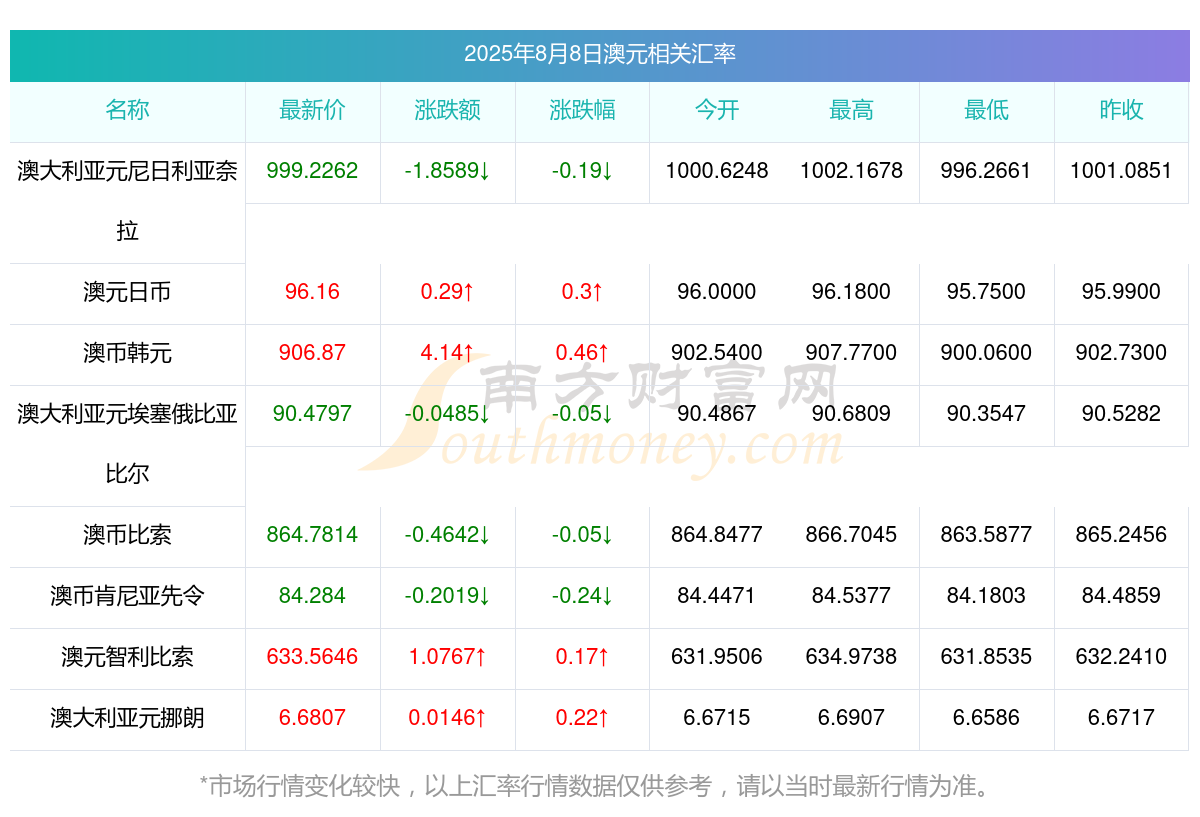
Task: Click change amount 4.14↑
Action: click(x=448, y=353)
